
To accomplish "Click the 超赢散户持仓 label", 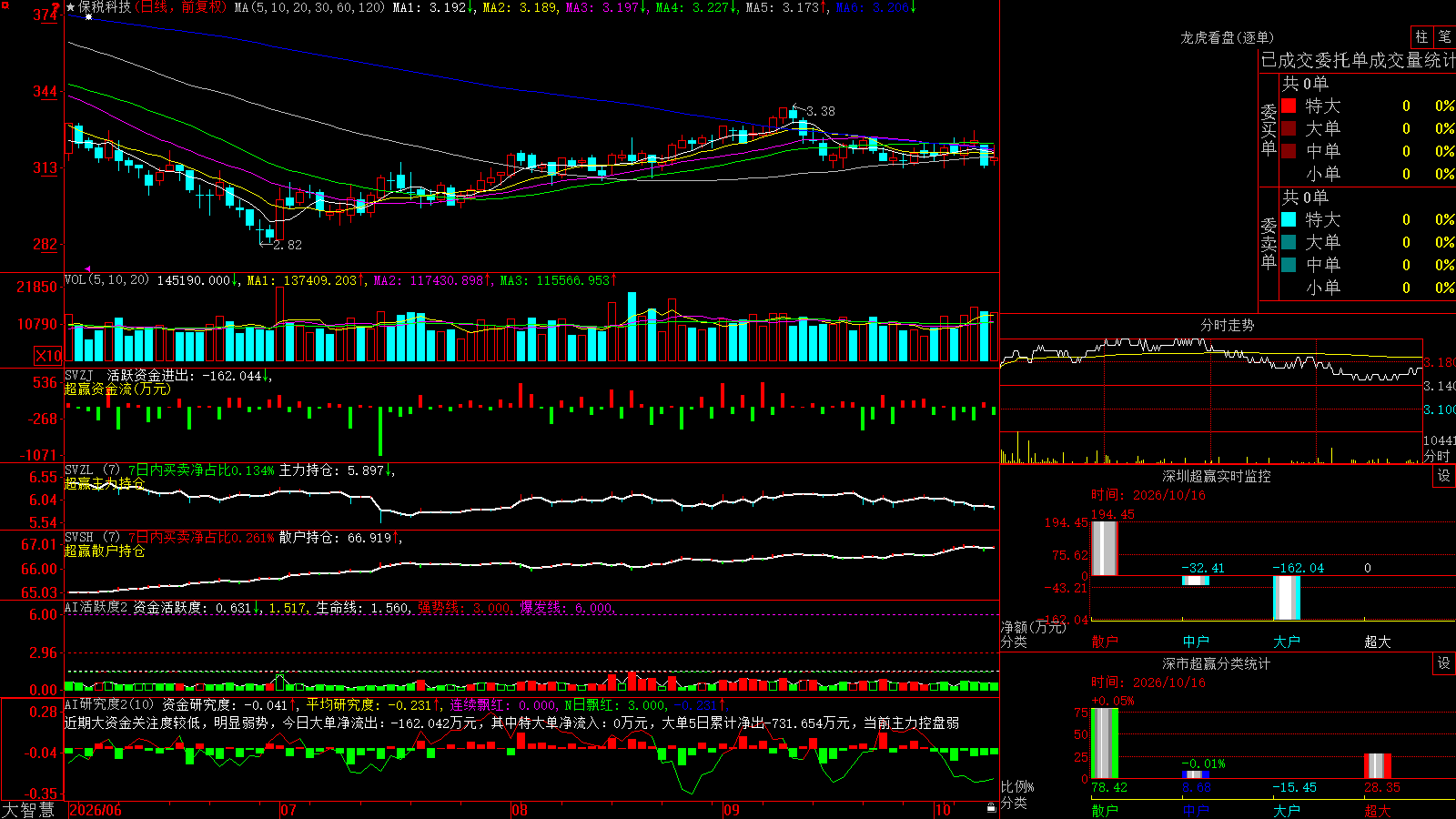I will tap(105, 551).
